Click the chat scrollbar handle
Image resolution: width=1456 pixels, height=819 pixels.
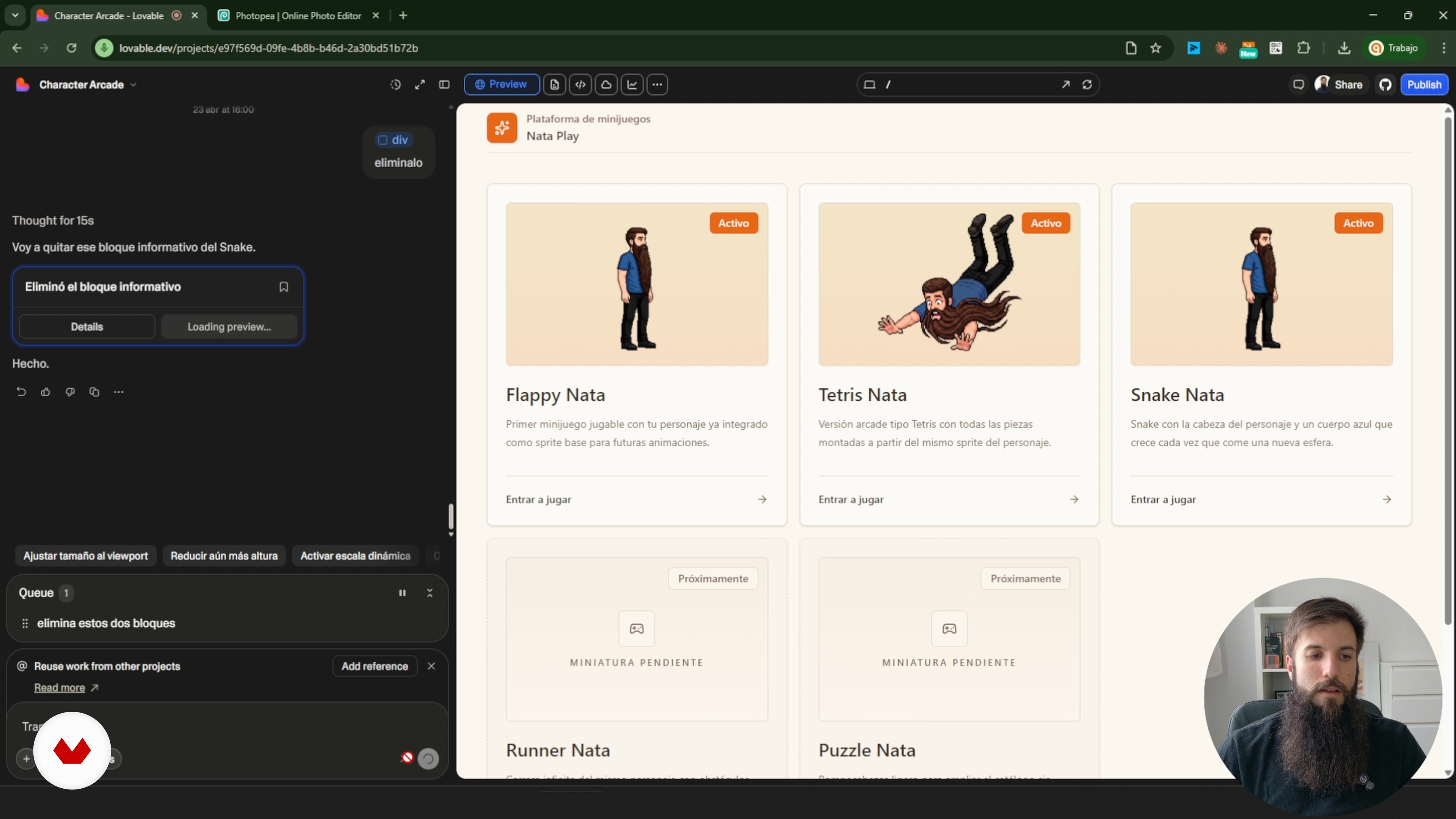click(450, 516)
